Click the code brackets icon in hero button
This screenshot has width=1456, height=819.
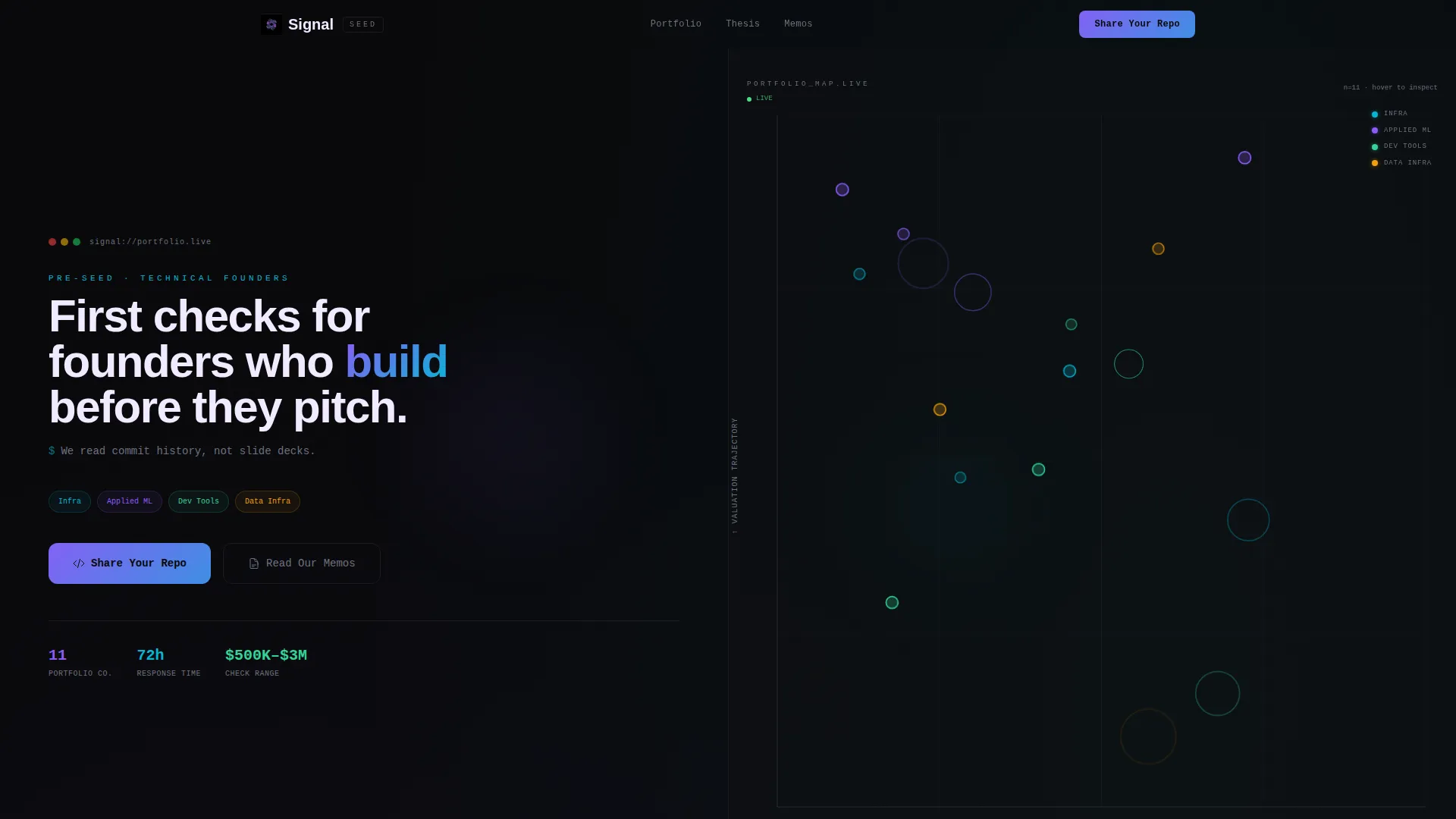click(79, 563)
